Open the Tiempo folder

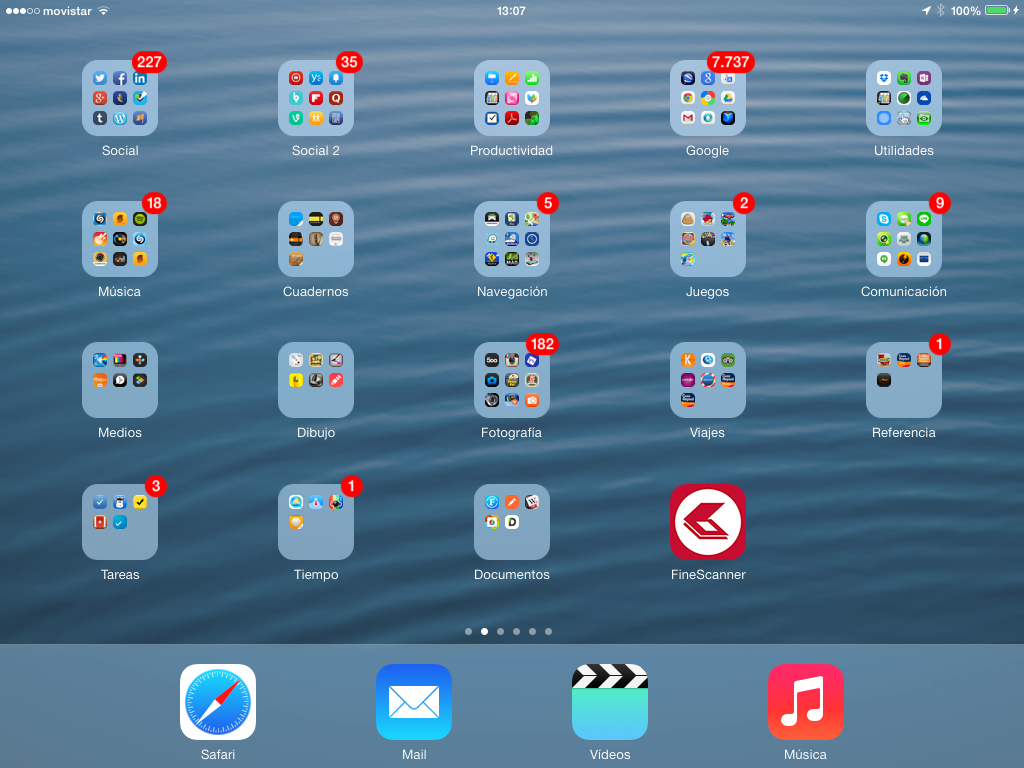316,522
